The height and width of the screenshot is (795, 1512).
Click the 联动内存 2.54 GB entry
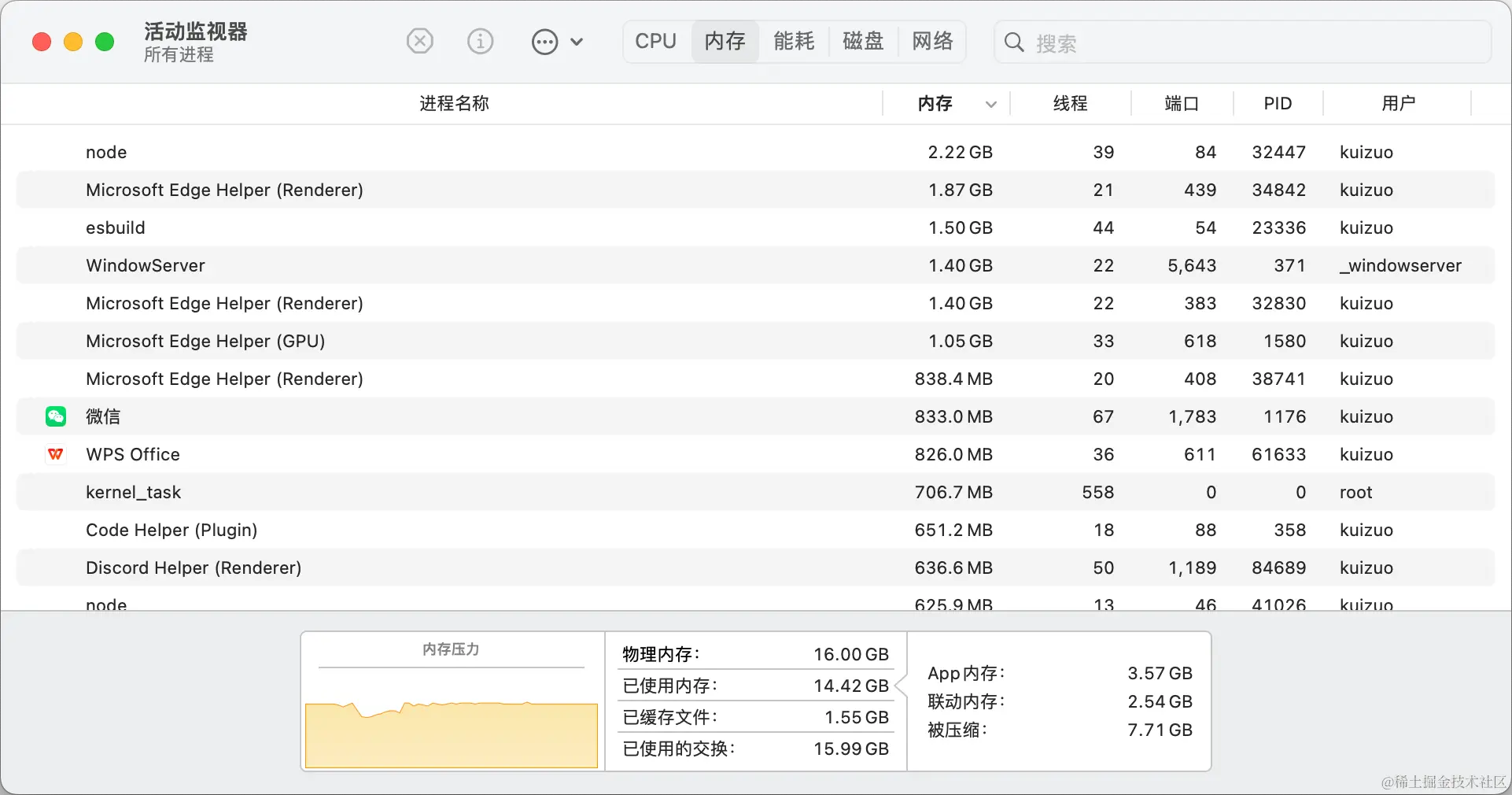point(1060,701)
